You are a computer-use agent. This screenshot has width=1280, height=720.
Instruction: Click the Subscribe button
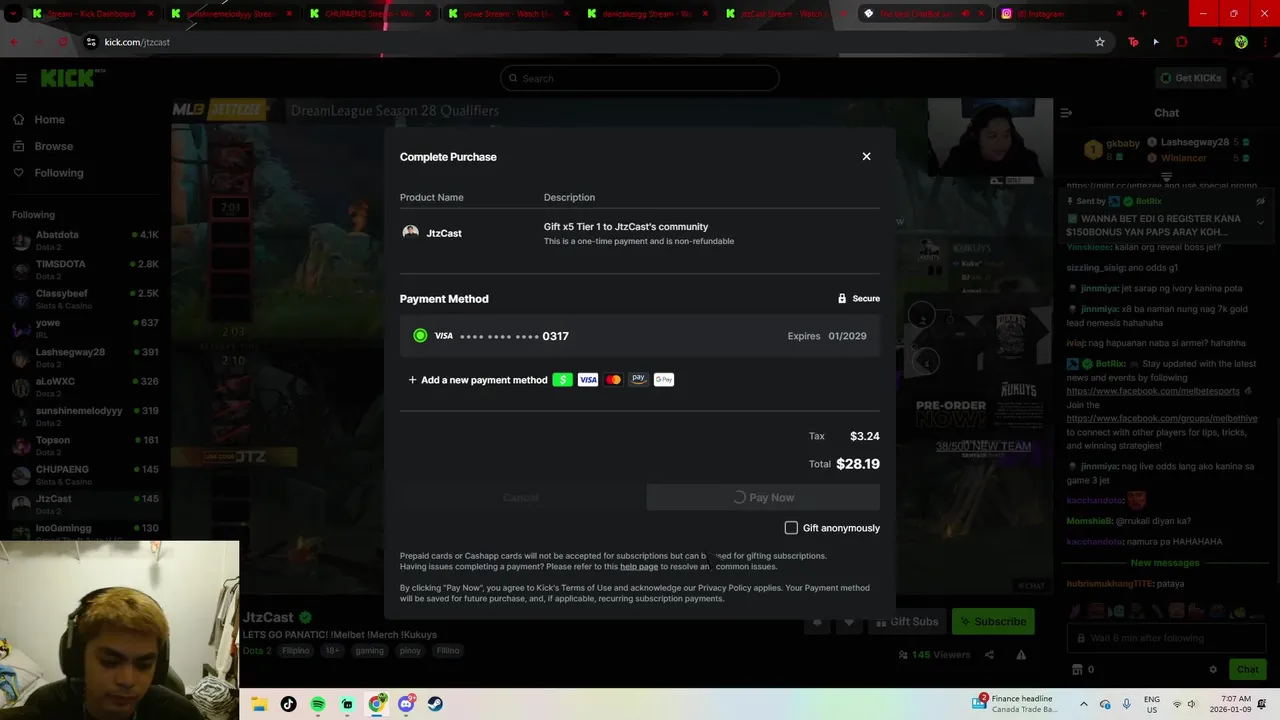993,621
